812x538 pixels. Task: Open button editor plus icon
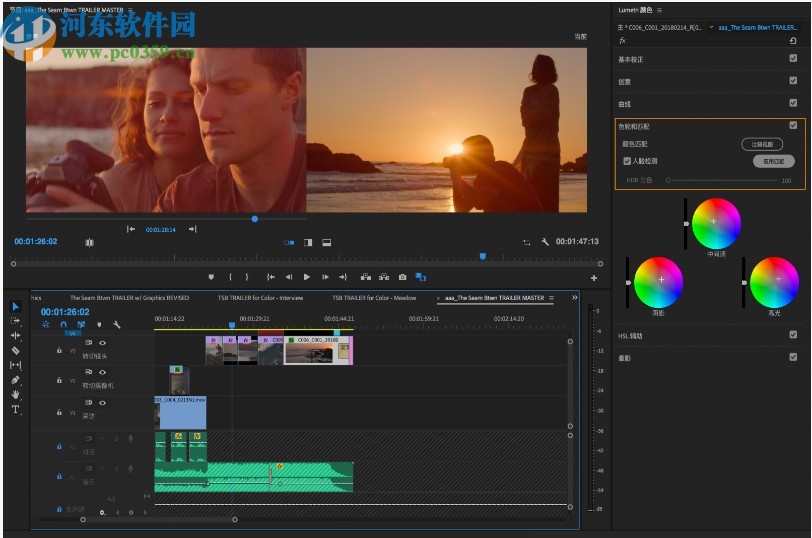click(x=593, y=278)
